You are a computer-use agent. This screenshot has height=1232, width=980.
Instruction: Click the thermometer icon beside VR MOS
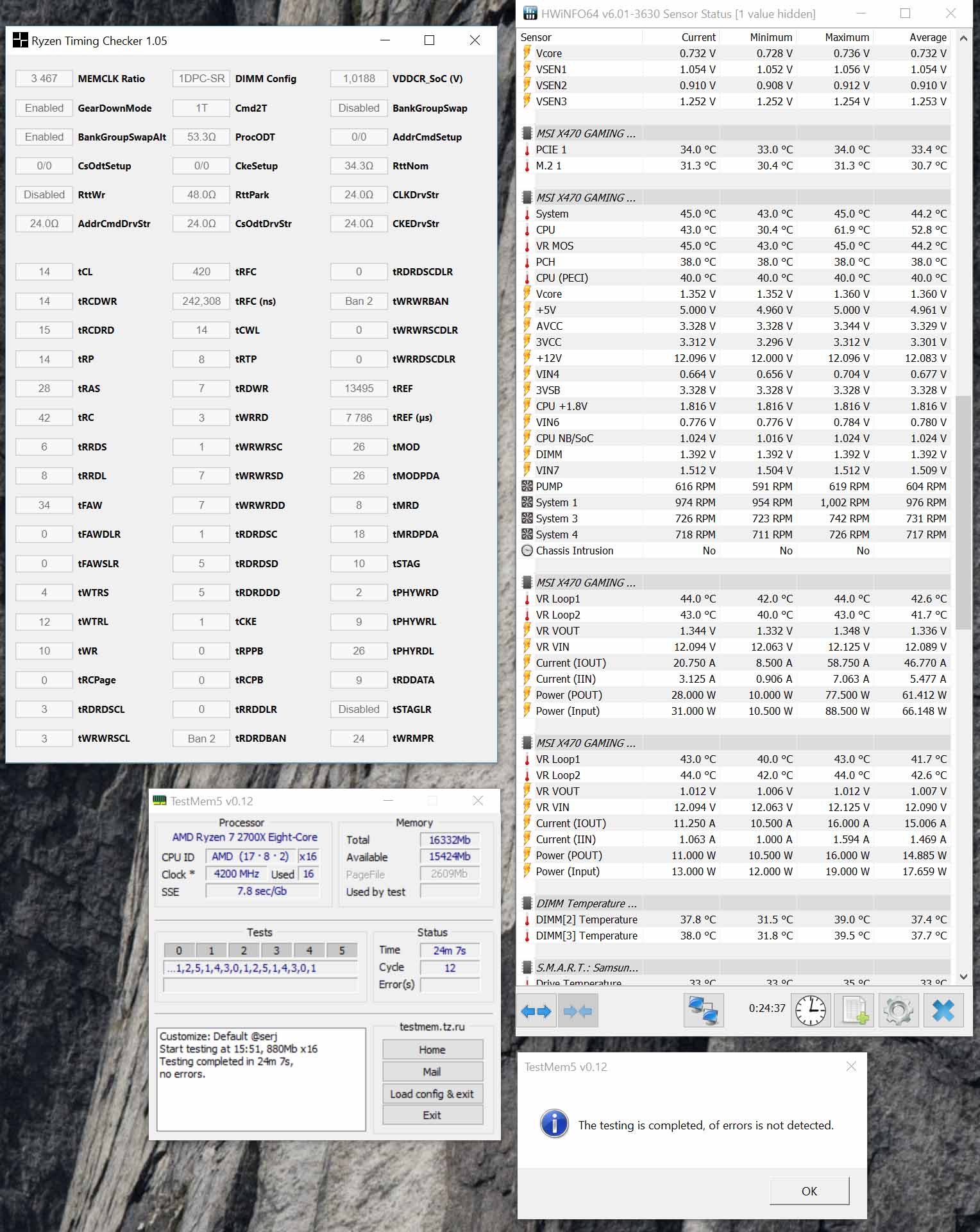pyautogui.click(x=527, y=246)
